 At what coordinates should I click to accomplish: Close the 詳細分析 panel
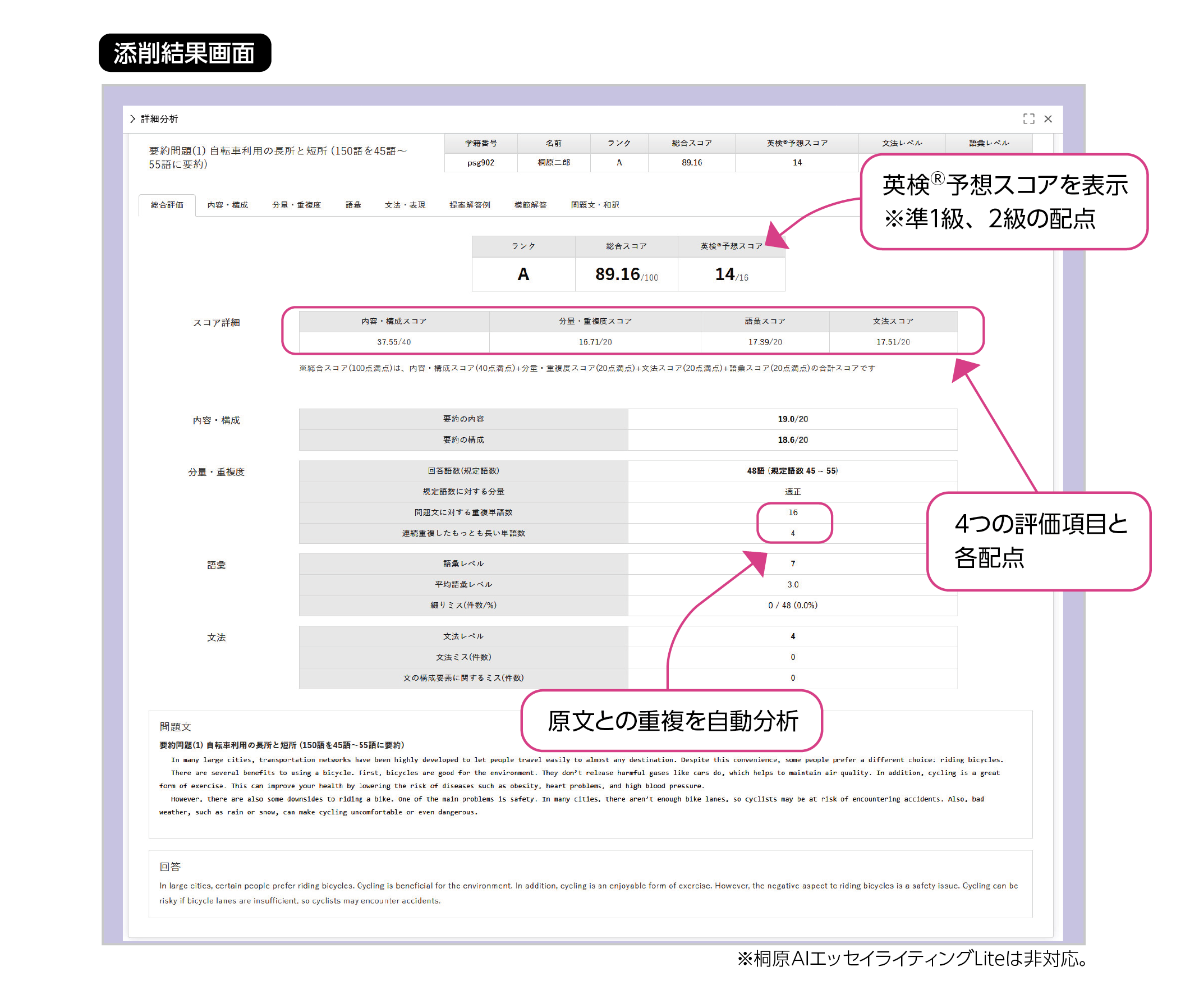tap(1048, 119)
